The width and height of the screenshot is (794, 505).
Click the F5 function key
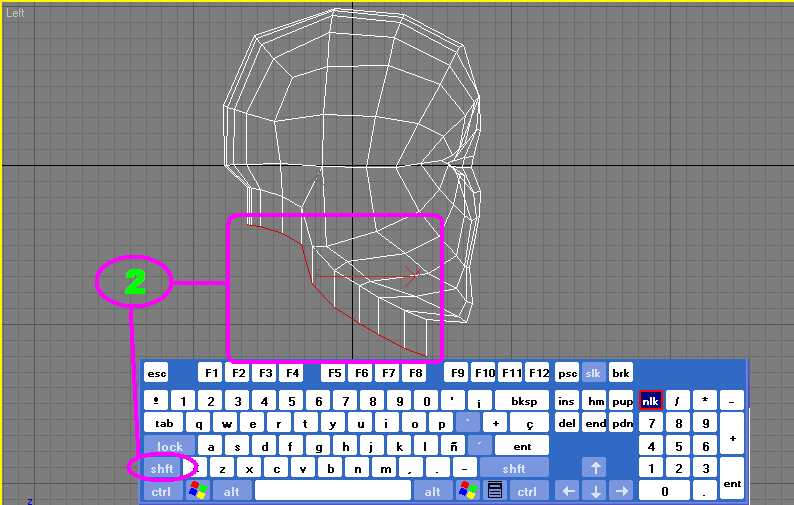[334, 373]
